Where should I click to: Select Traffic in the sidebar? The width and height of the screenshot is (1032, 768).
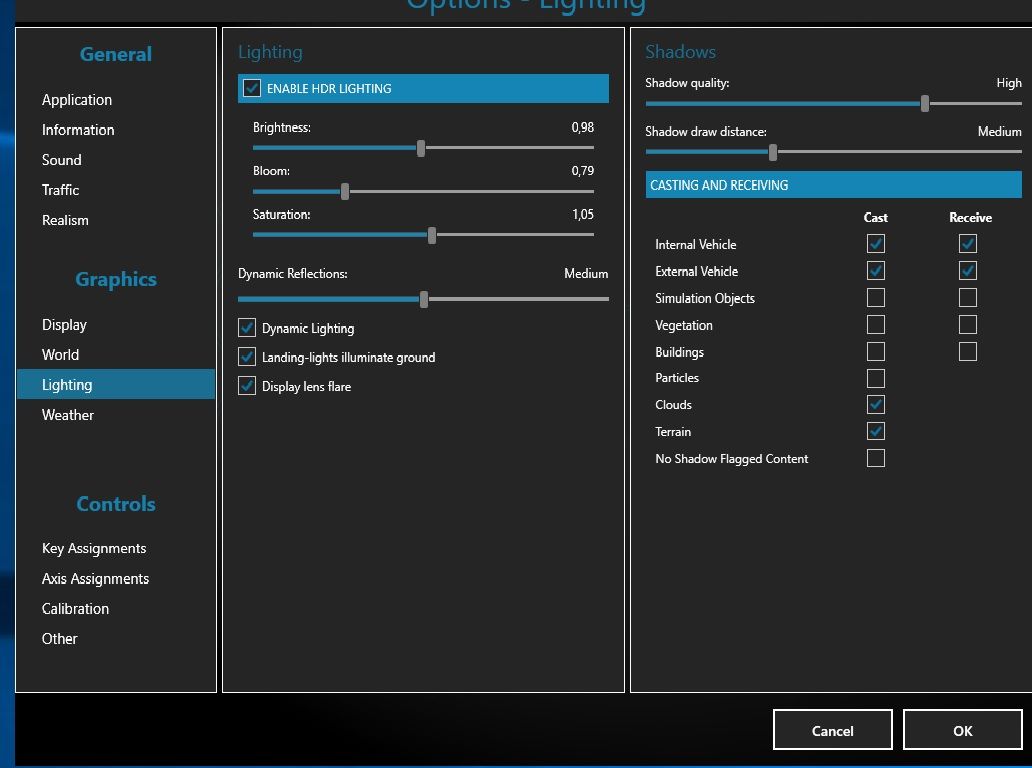point(61,190)
